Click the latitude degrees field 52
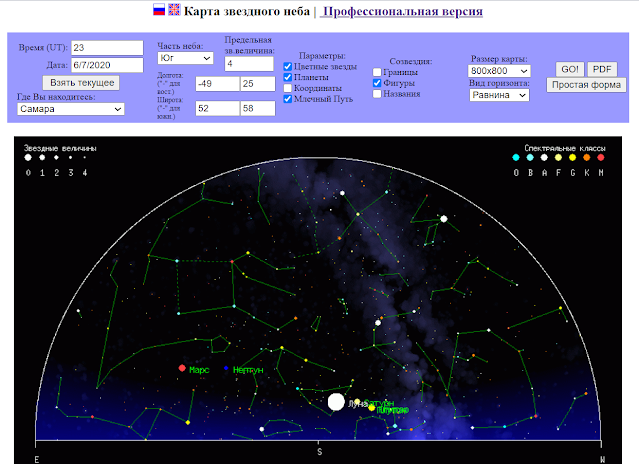This screenshot has height=464, width=639. (218, 108)
